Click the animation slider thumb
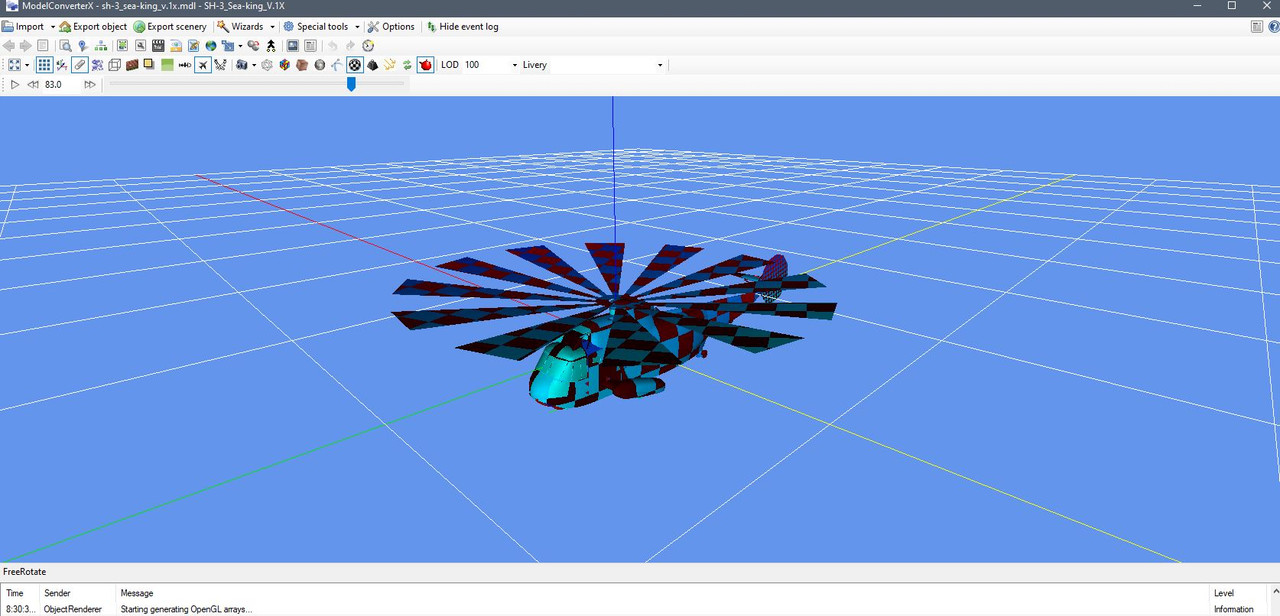The width and height of the screenshot is (1280, 616). (351, 85)
